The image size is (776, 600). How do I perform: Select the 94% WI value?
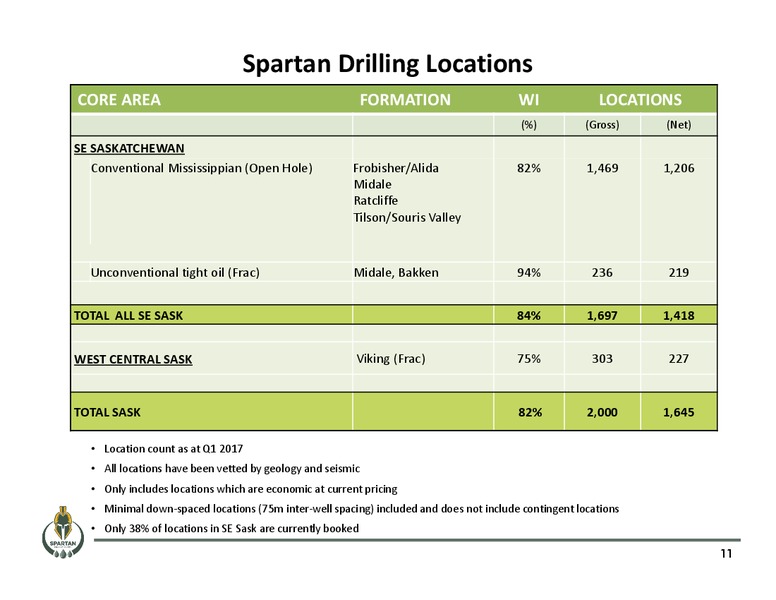[529, 273]
